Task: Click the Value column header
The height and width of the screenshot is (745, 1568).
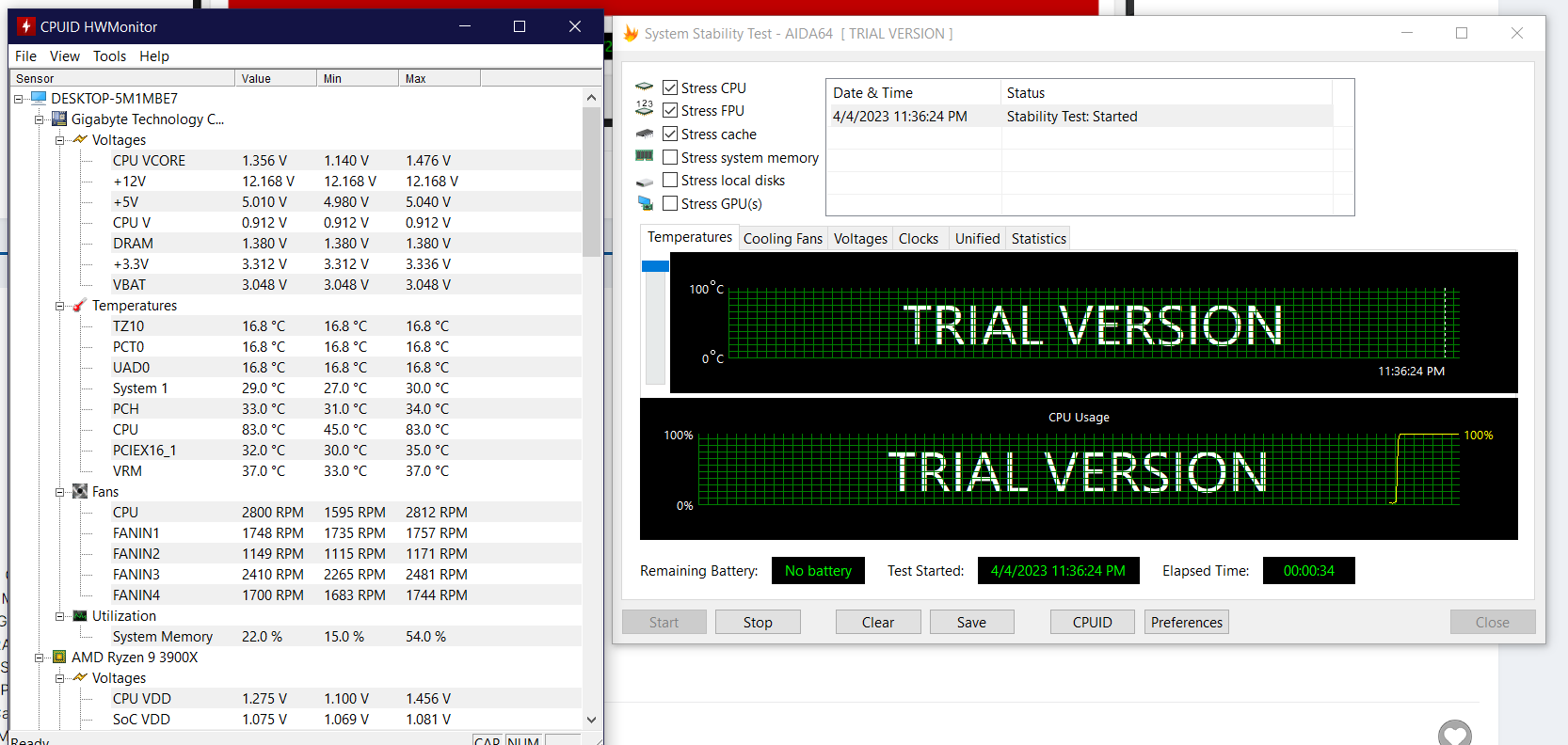Action: (x=276, y=78)
